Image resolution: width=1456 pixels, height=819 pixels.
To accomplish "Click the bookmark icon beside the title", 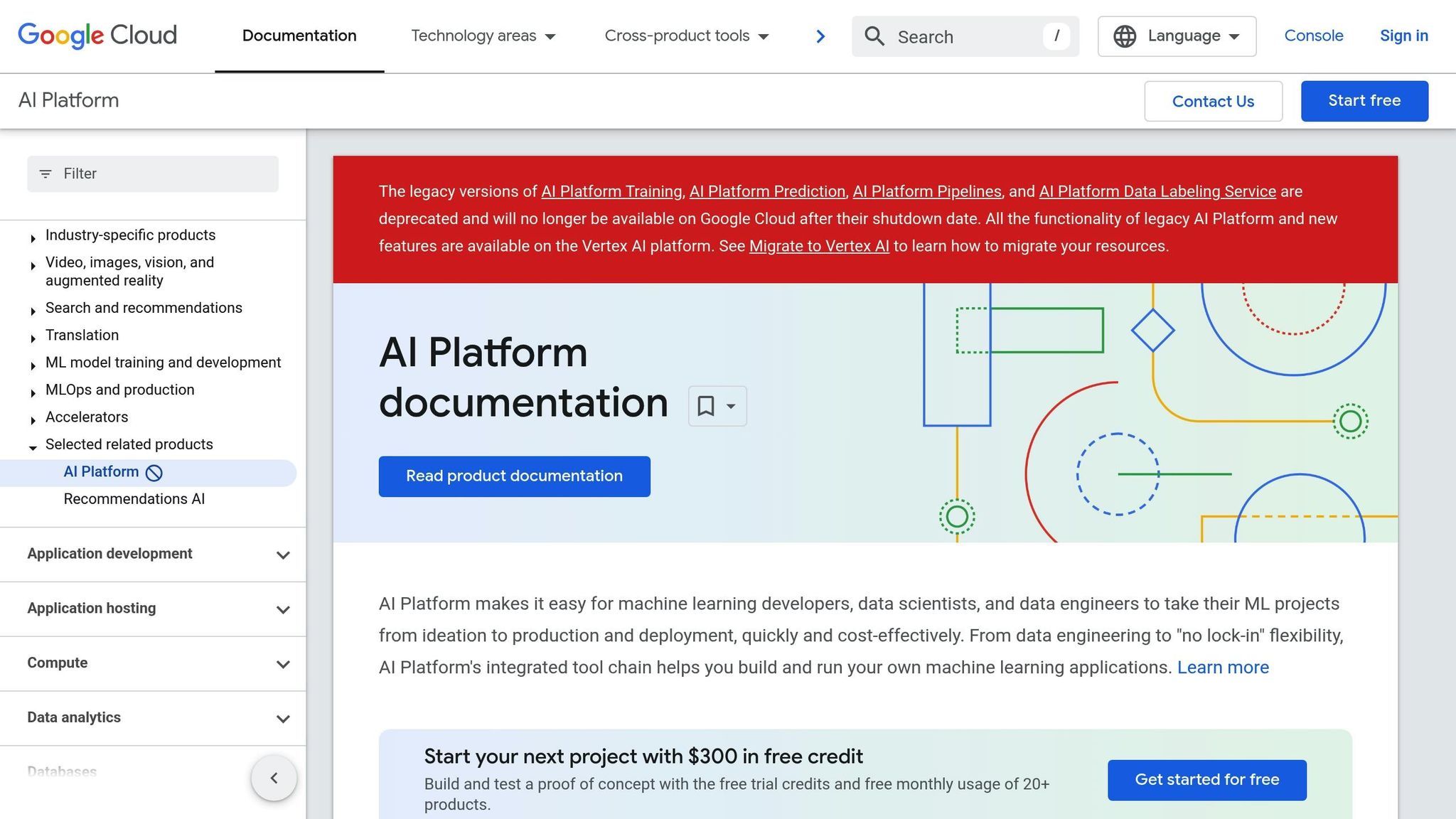I will pyautogui.click(x=706, y=406).
